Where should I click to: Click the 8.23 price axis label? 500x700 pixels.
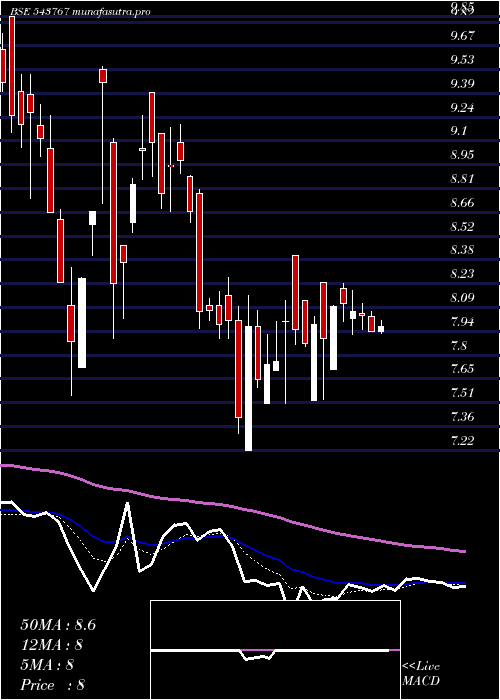pyautogui.click(x=462, y=274)
